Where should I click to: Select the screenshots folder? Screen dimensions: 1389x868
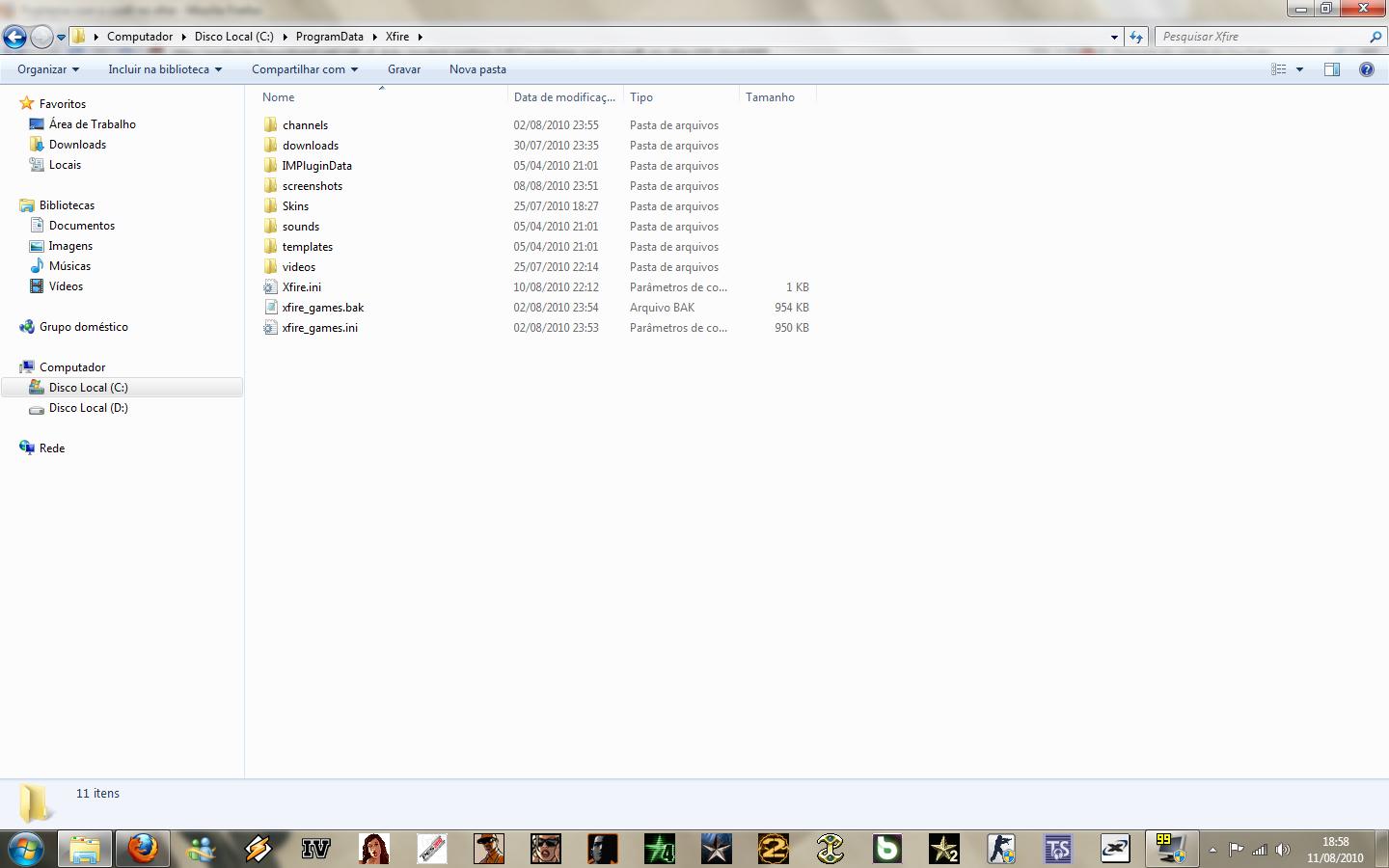[312, 186]
